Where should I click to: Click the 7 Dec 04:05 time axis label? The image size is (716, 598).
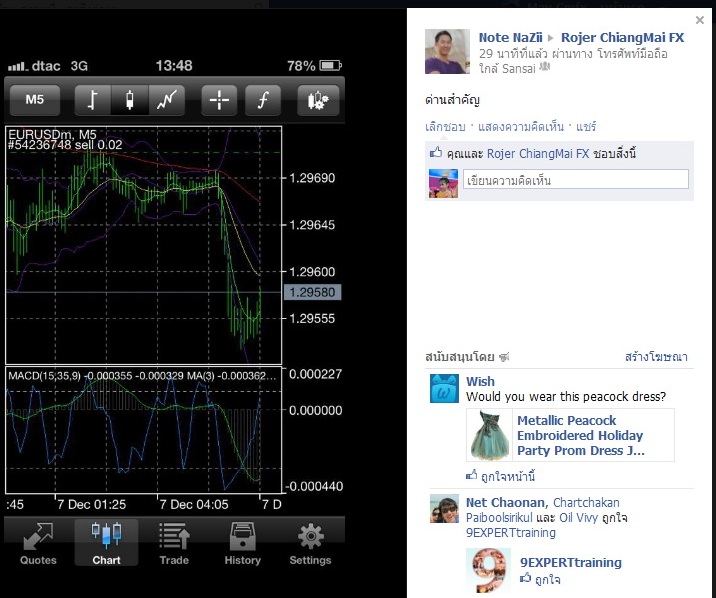tap(194, 504)
